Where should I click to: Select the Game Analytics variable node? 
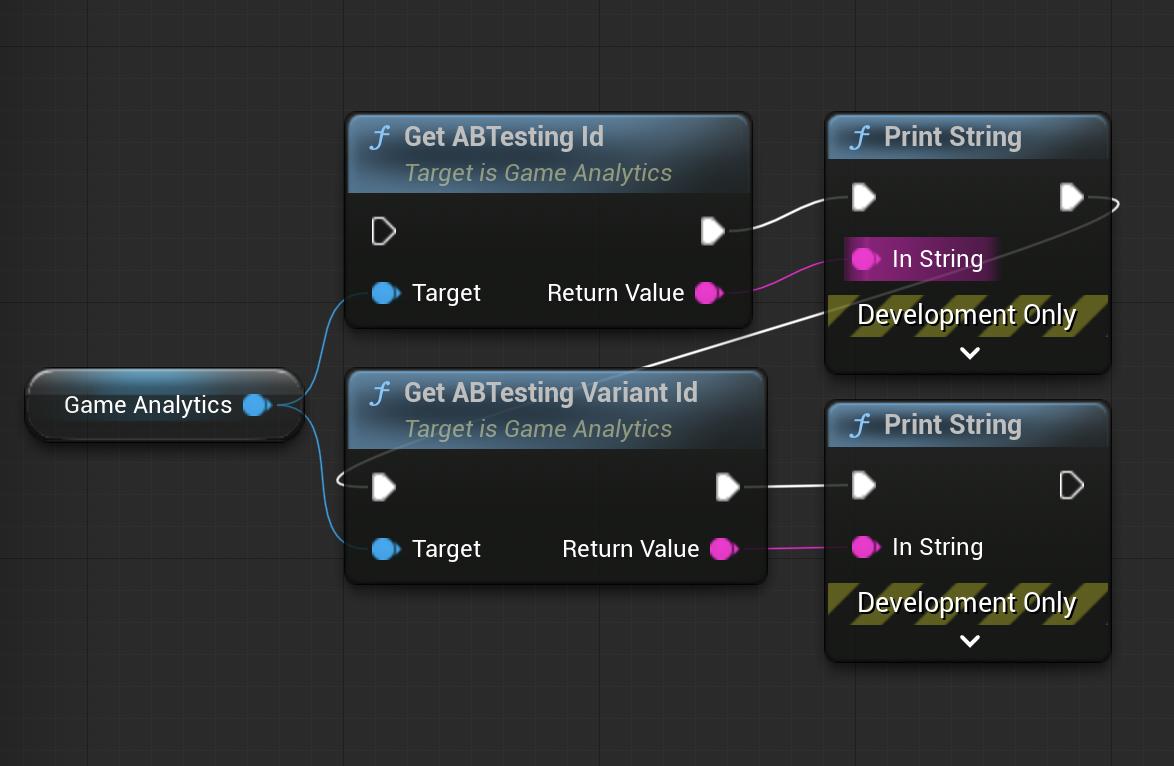(x=147, y=405)
